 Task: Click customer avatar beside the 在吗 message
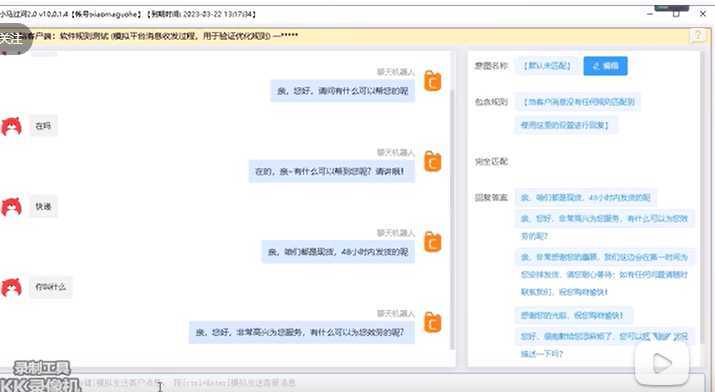[x=11, y=126]
